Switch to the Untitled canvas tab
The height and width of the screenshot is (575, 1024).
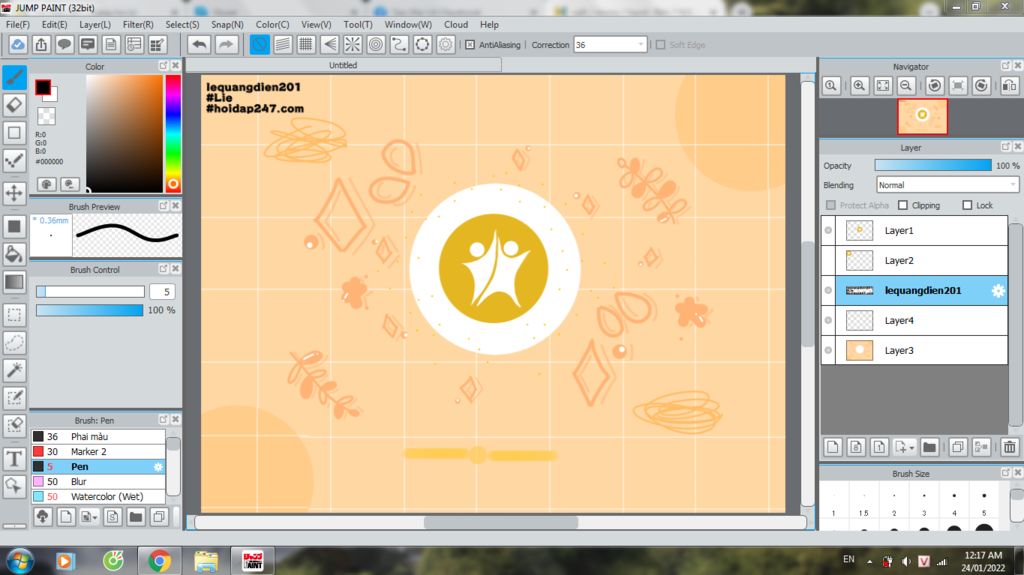click(x=344, y=65)
